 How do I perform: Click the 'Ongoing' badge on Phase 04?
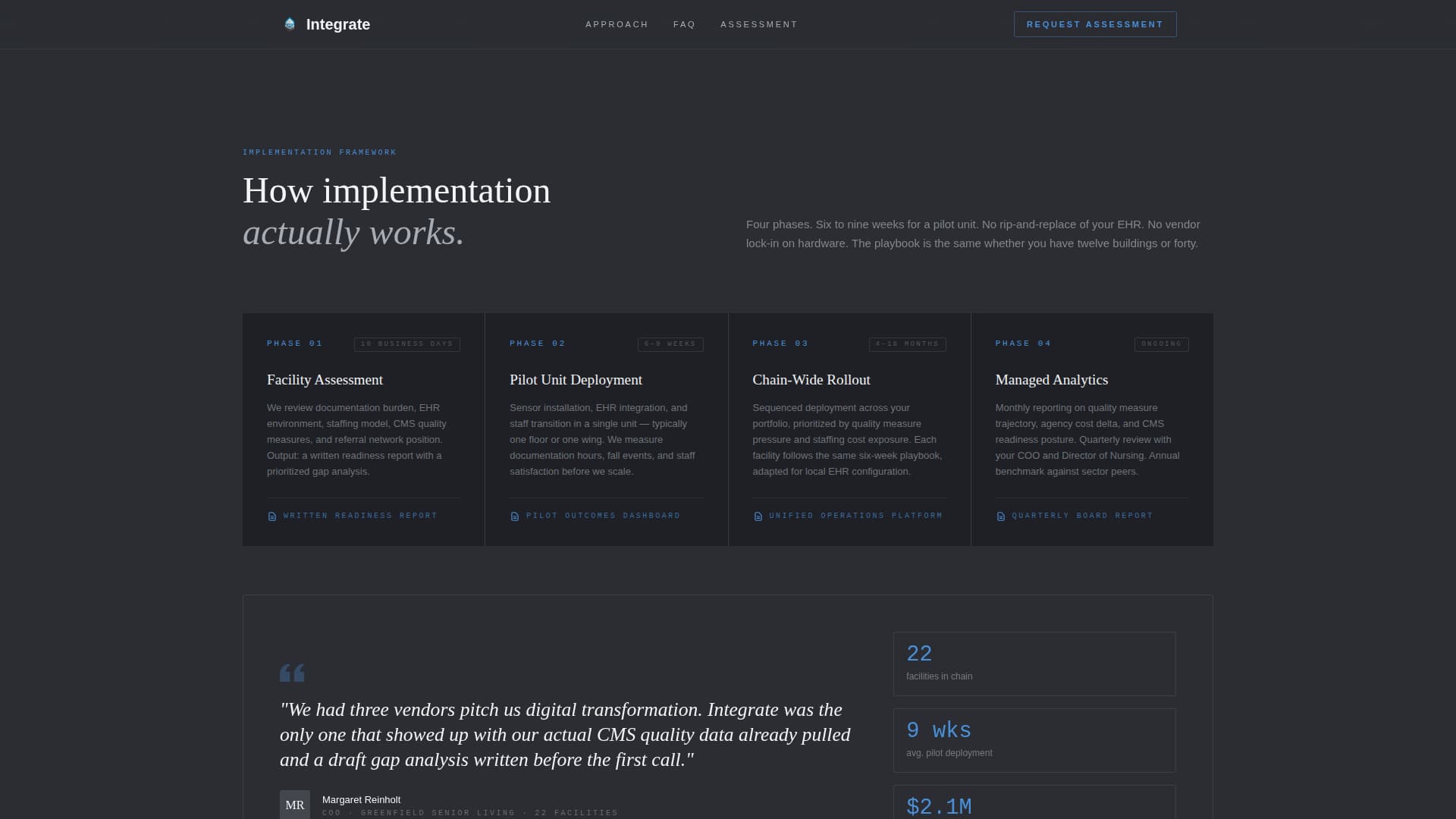[1161, 344]
